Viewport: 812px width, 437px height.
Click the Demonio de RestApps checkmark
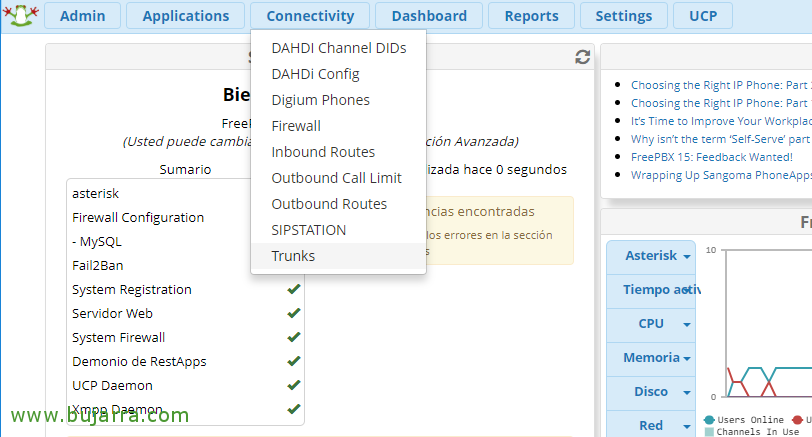294,361
